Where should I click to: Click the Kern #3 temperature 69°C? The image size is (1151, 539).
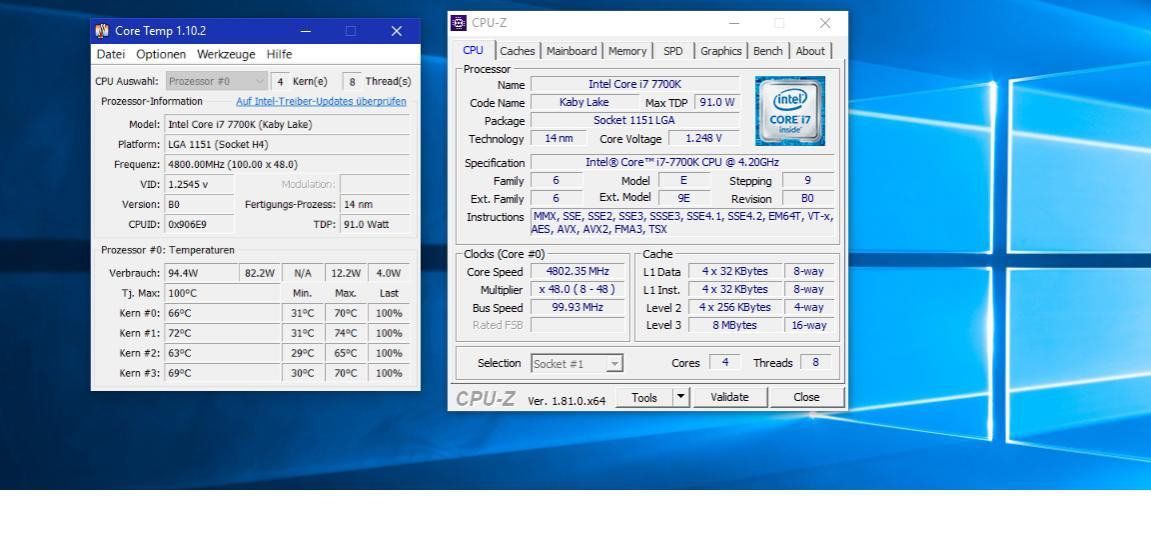coord(223,373)
